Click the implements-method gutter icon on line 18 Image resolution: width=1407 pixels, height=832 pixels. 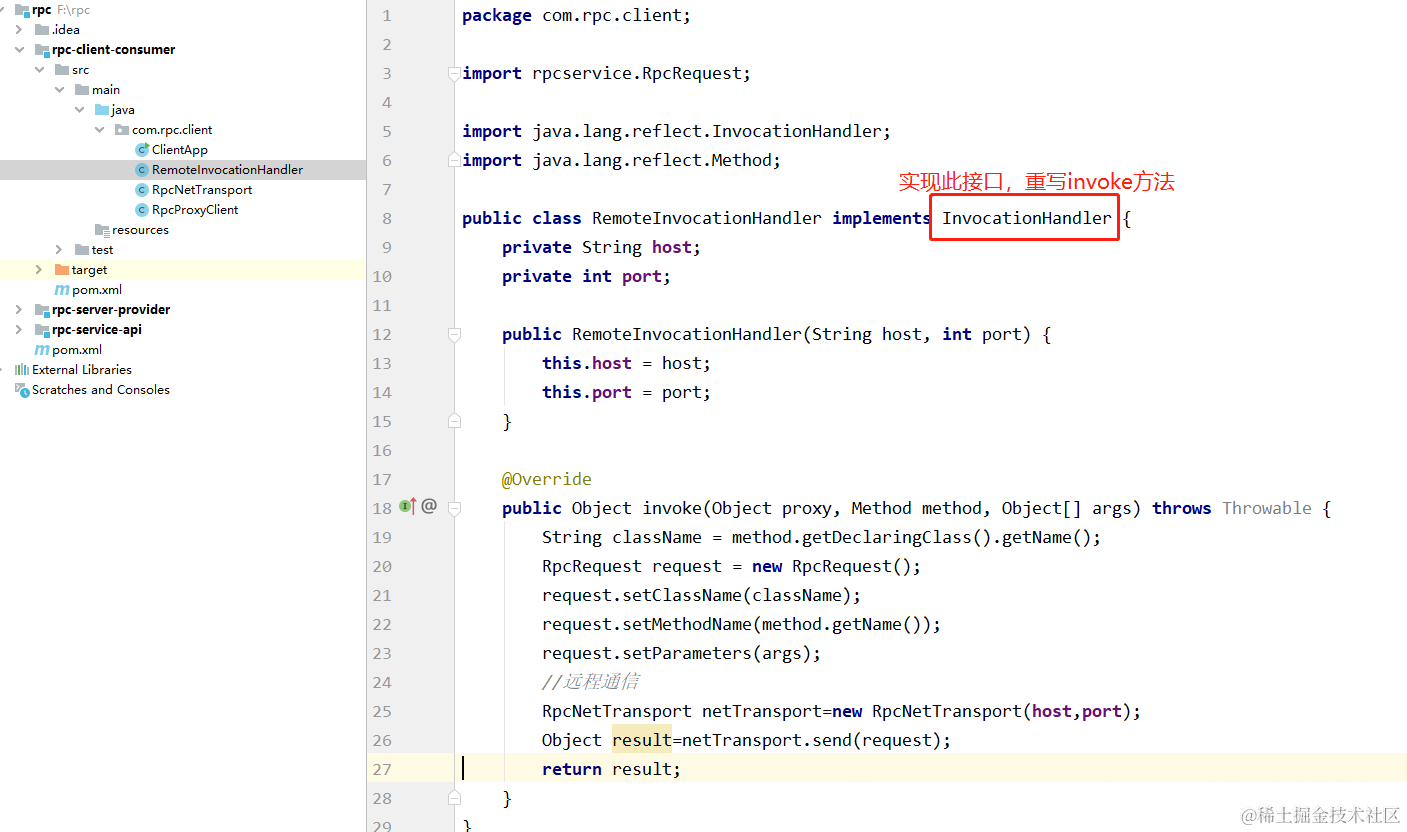click(407, 507)
